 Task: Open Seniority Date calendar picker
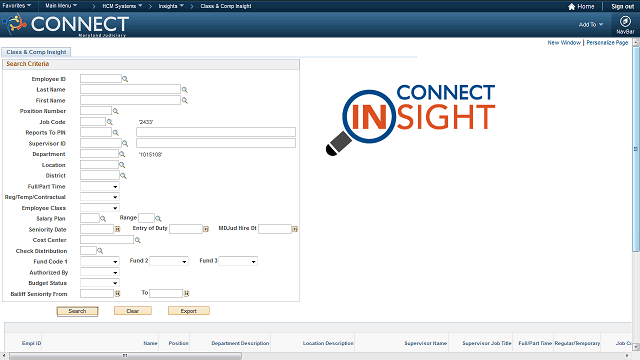point(118,229)
